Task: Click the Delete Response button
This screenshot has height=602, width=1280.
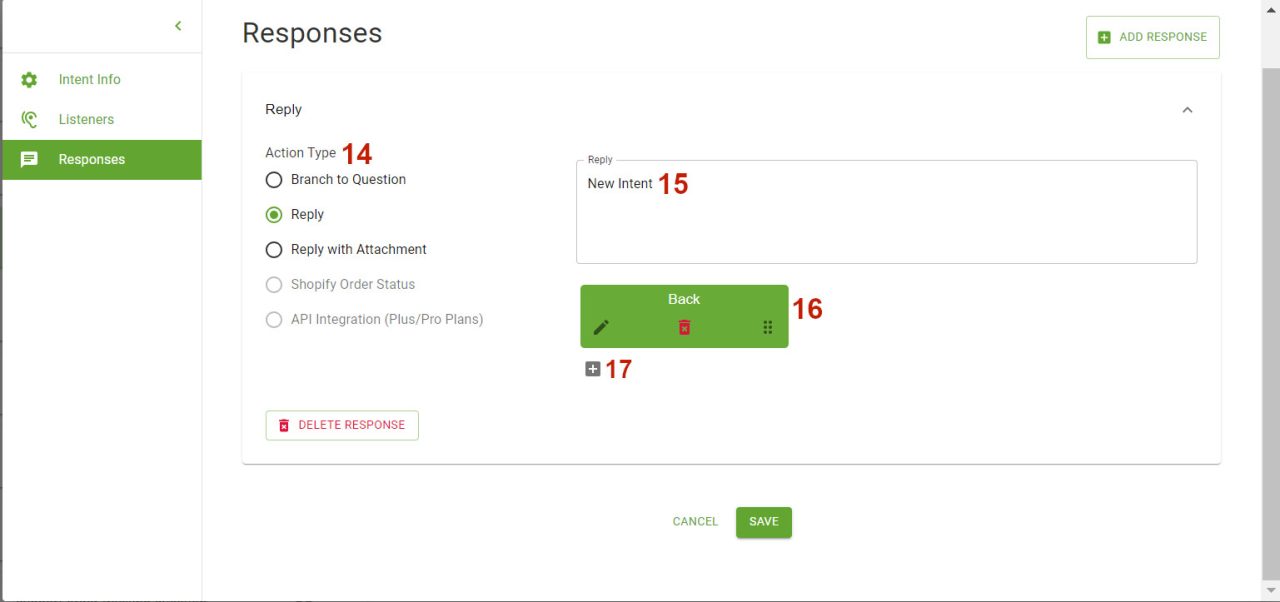Action: point(342,425)
